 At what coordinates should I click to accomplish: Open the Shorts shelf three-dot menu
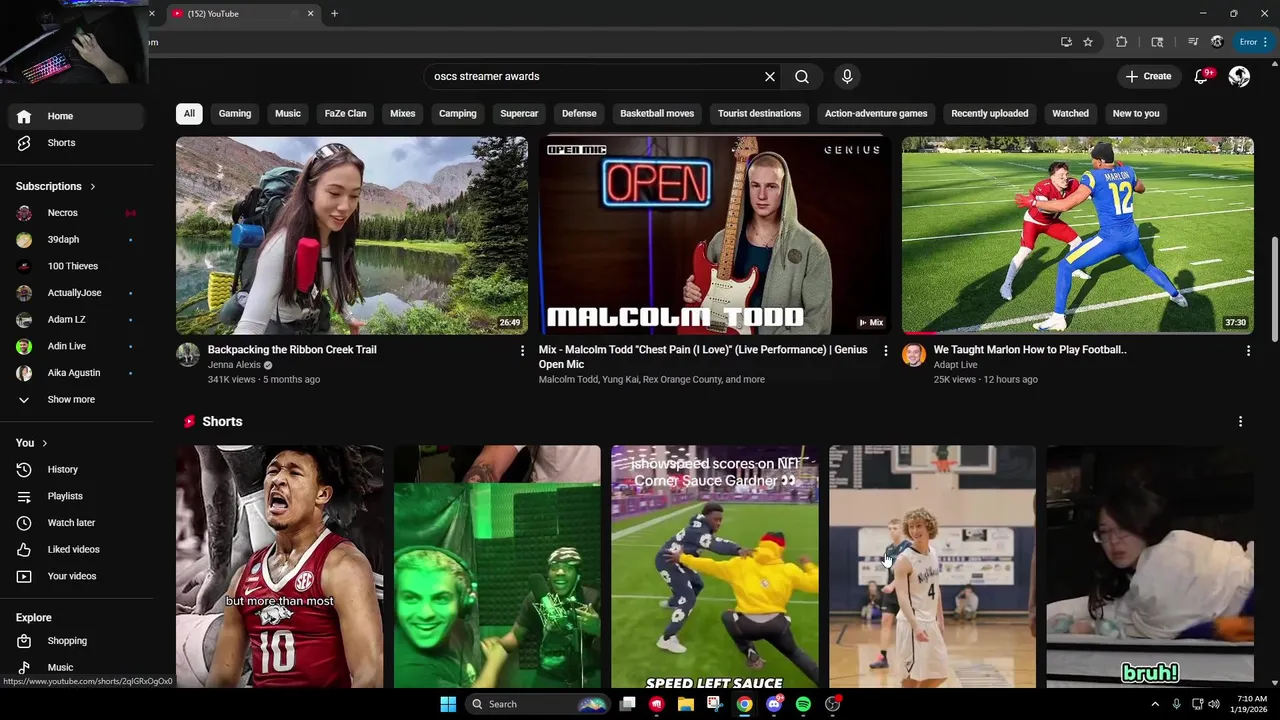(1240, 422)
